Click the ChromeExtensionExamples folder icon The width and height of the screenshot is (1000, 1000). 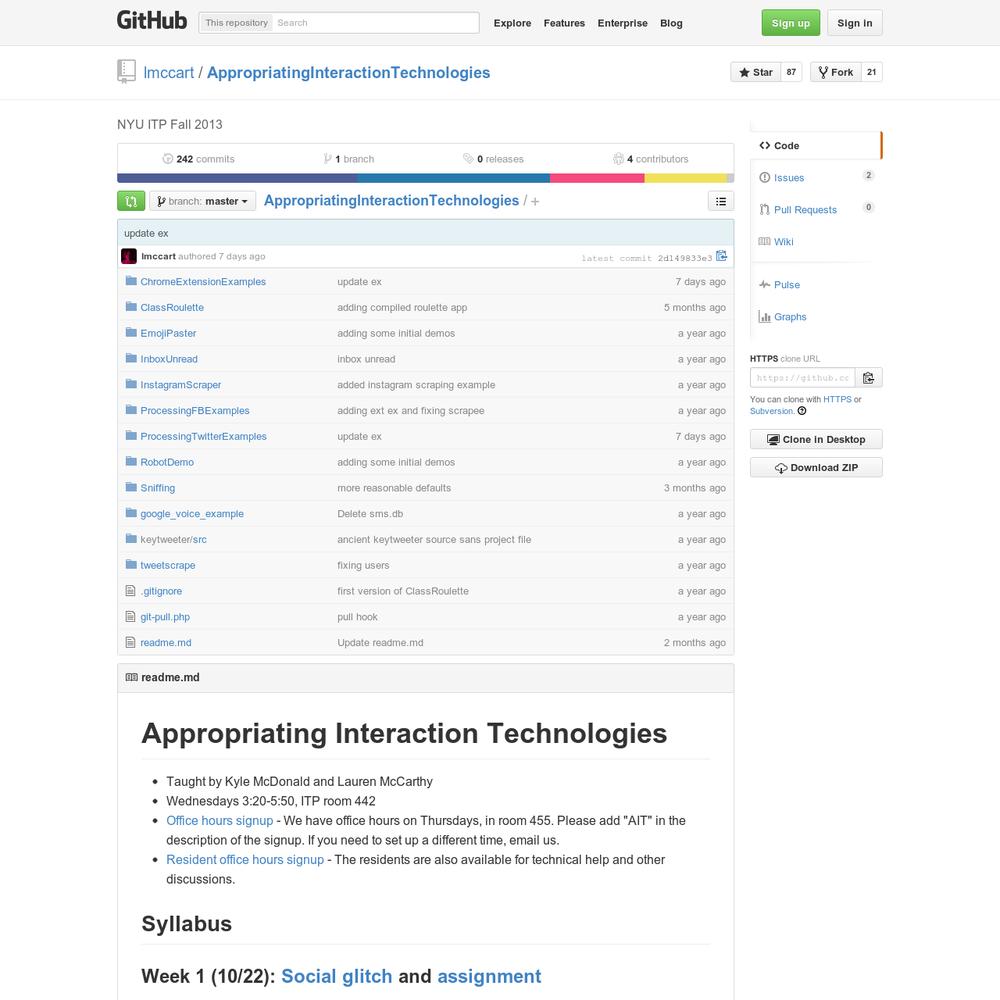coord(131,281)
